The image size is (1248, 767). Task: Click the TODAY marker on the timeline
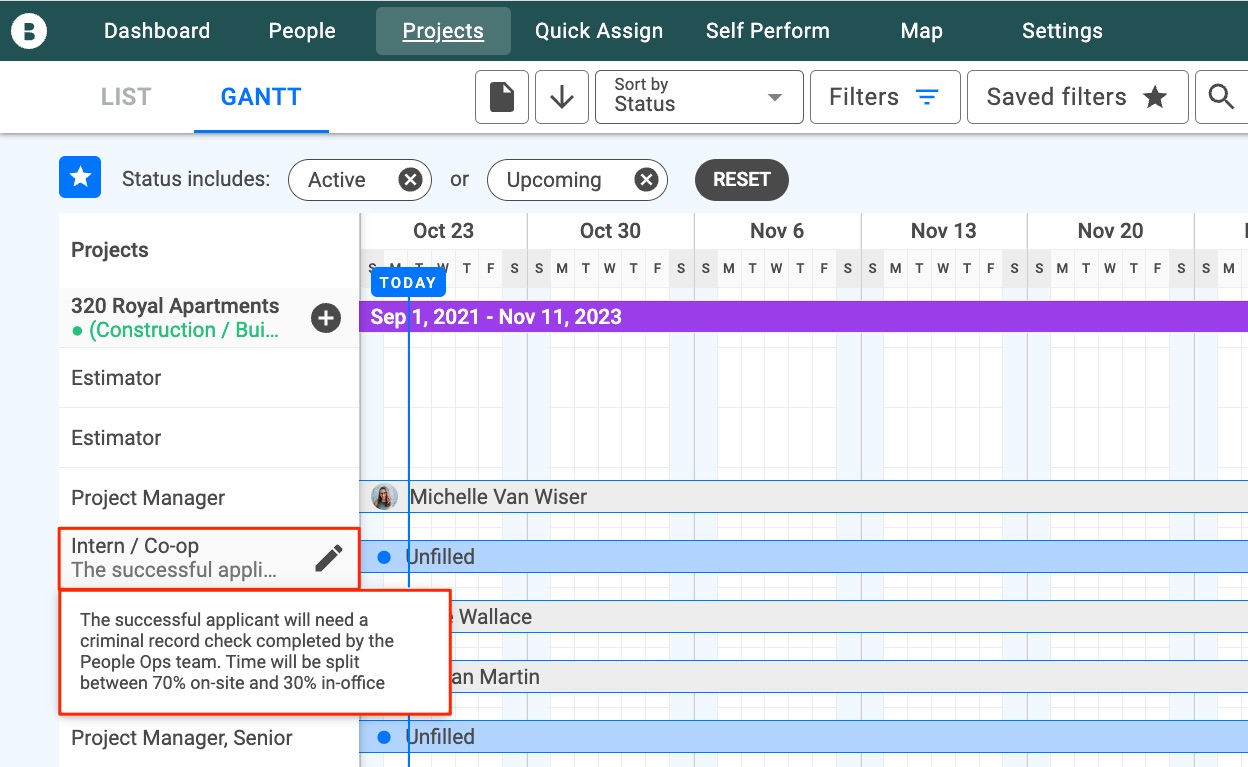[408, 282]
